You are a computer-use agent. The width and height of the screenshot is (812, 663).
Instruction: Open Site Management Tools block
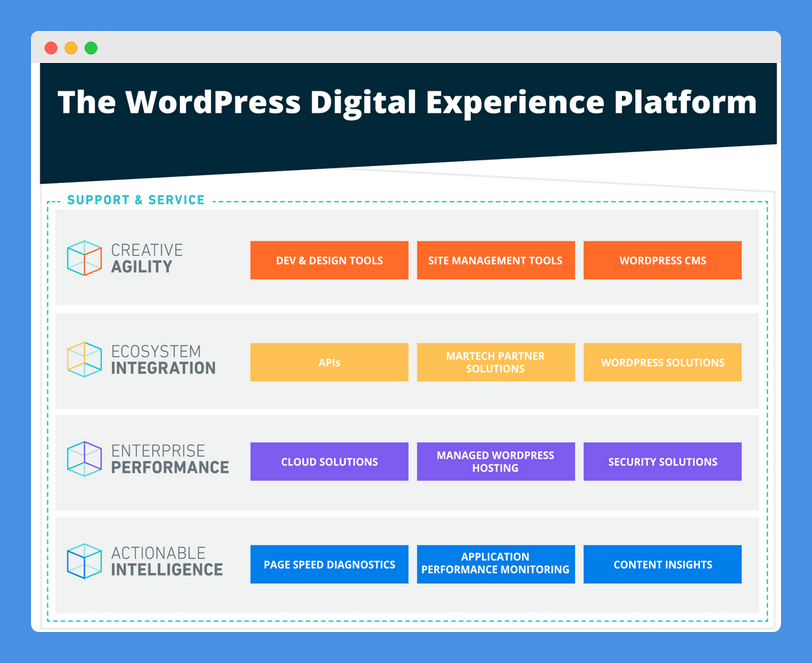click(x=496, y=260)
